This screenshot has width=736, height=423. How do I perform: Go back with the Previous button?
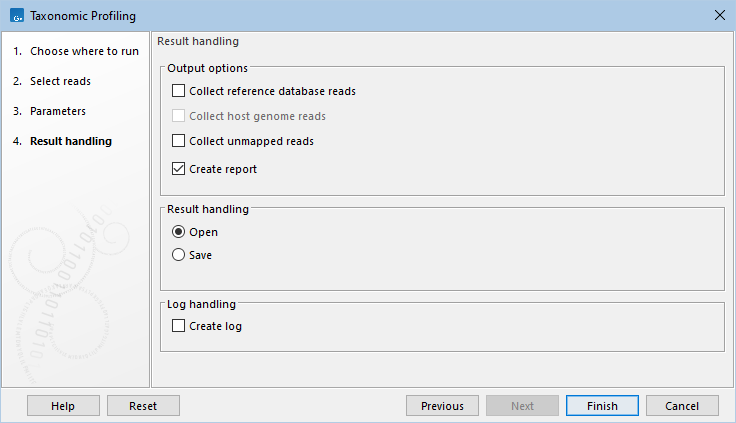[x=442, y=406]
